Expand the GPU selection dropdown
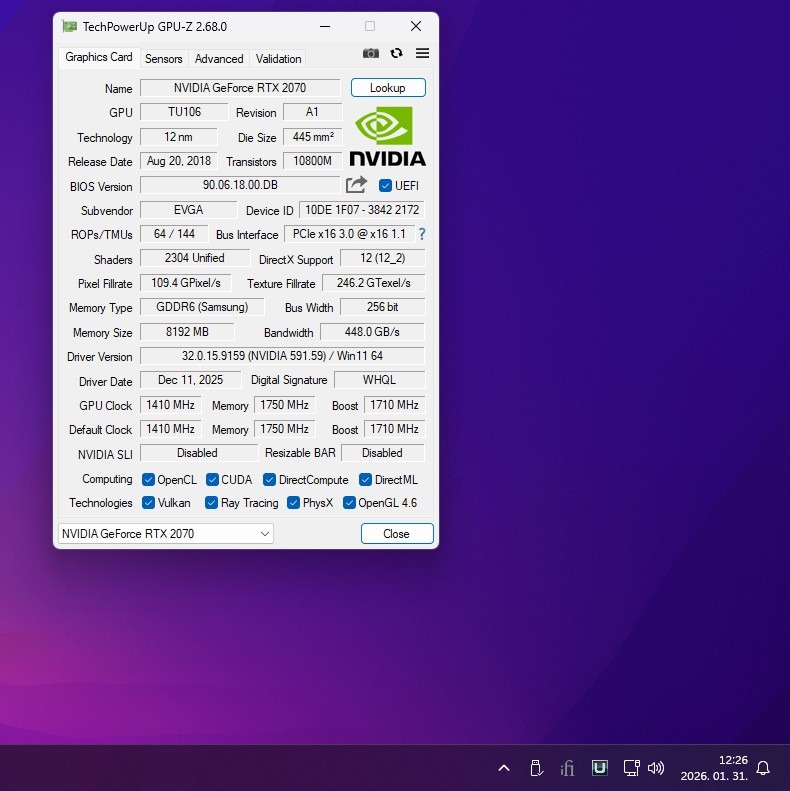Image resolution: width=790 pixels, height=791 pixels. point(166,534)
